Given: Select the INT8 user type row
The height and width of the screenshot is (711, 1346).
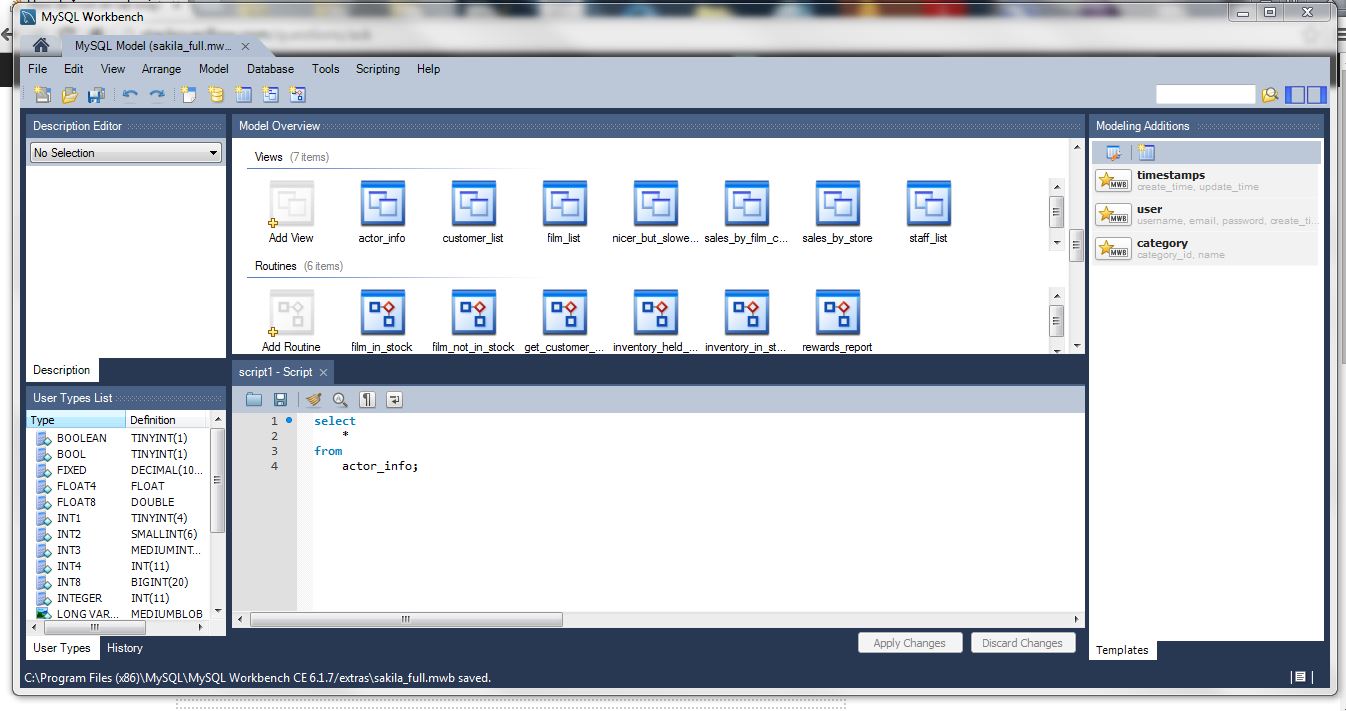Looking at the screenshot, I should (119, 582).
